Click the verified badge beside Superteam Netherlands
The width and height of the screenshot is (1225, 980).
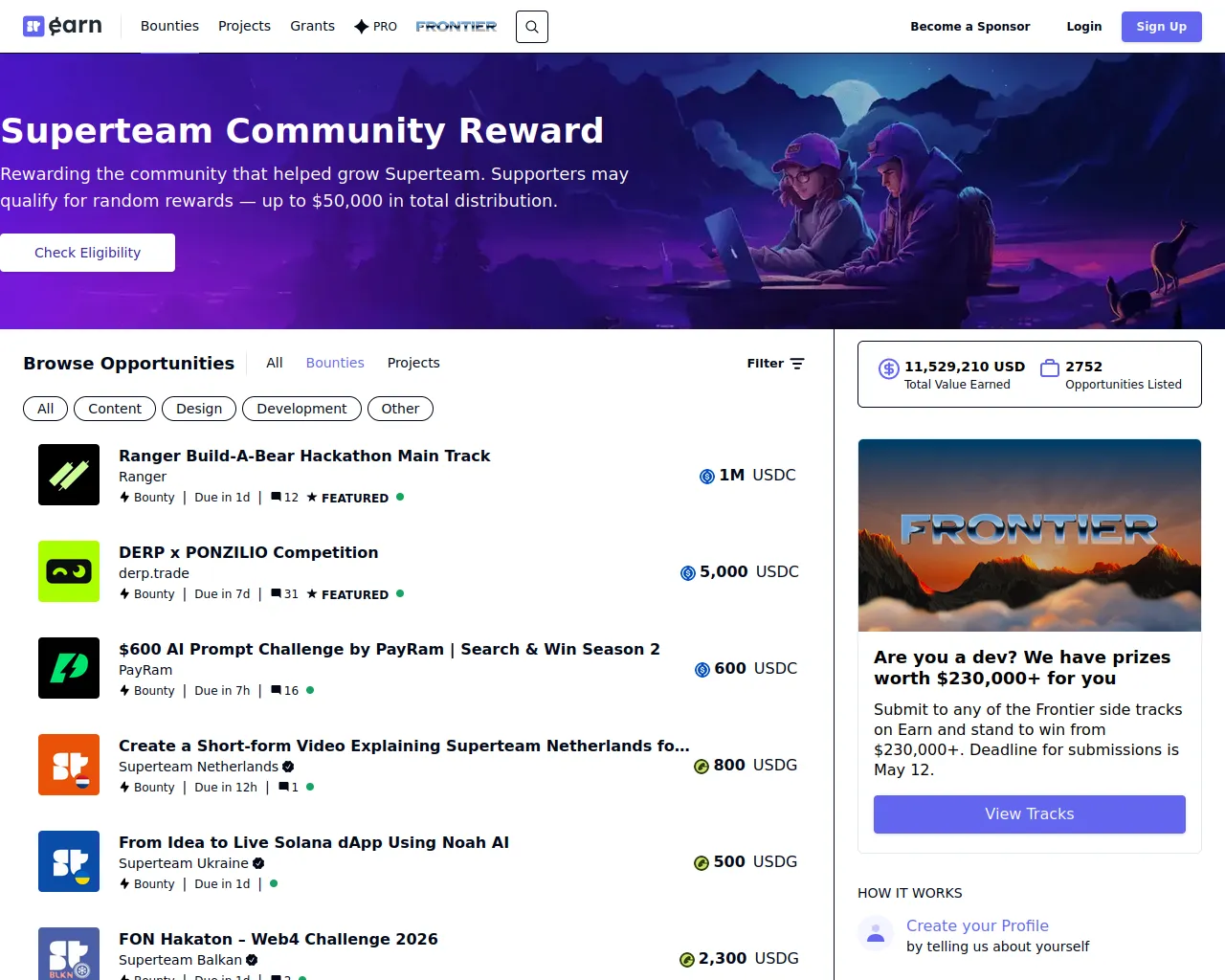click(x=288, y=767)
